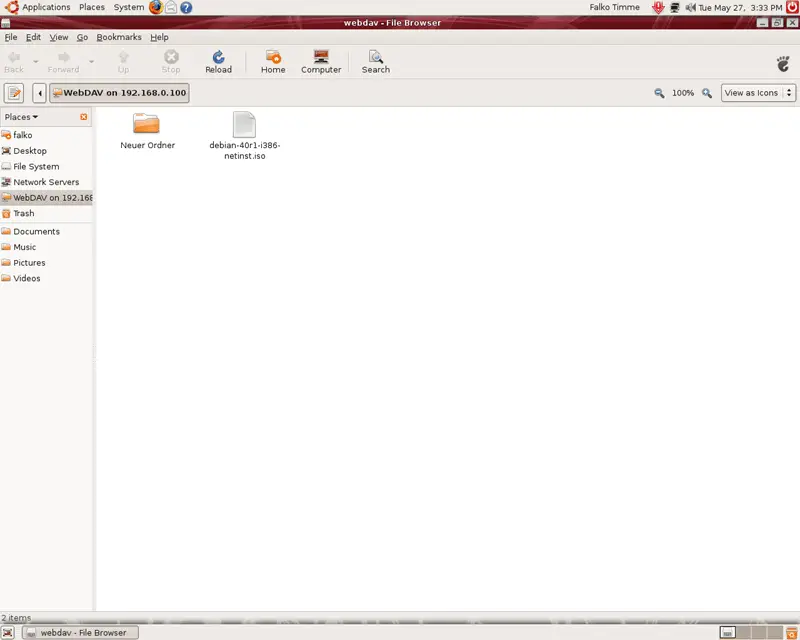
Task: Open Network Servers in sidebar
Action: pyautogui.click(x=46, y=182)
